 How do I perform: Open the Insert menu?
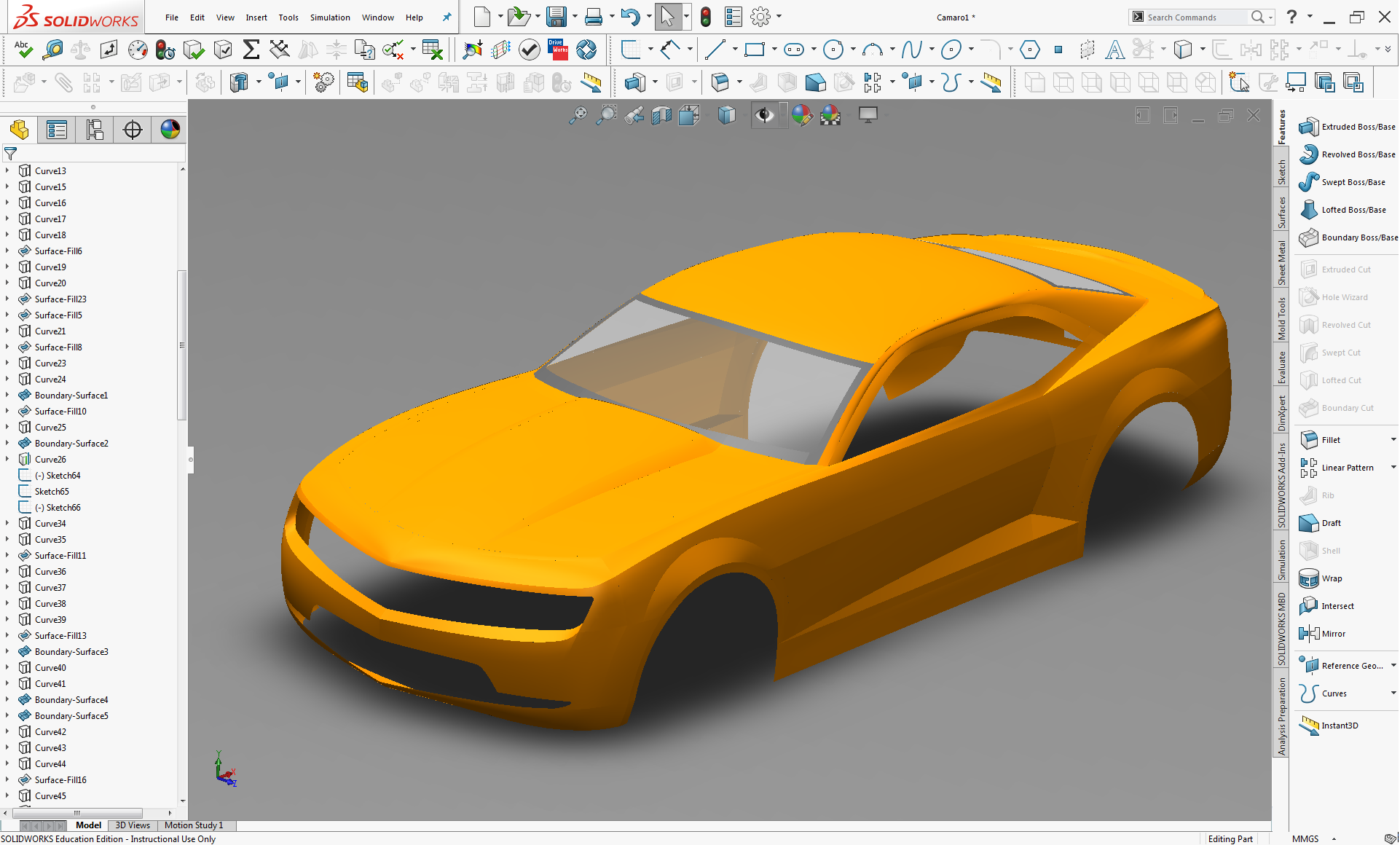256,17
